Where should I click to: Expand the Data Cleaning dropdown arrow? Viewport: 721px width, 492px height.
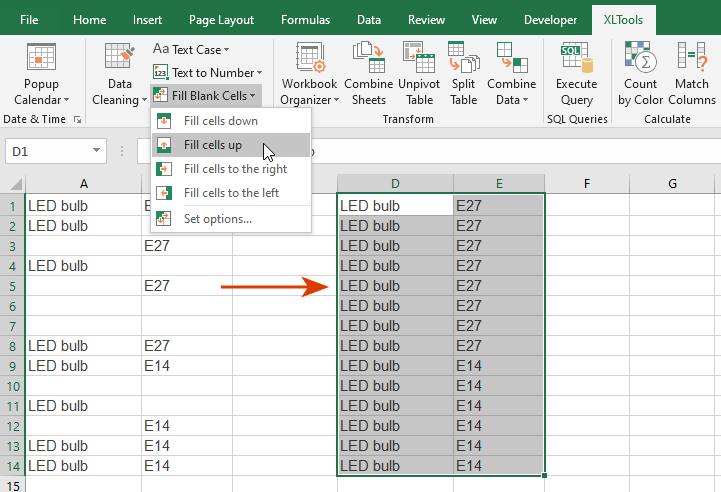tap(144, 100)
